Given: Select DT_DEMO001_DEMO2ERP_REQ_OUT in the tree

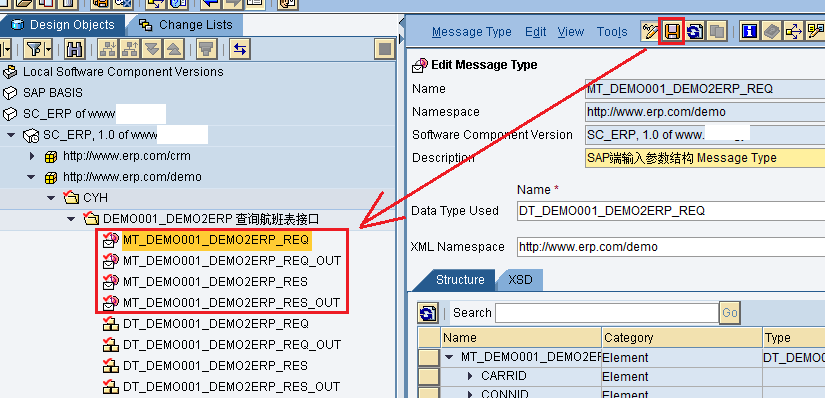Looking at the screenshot, I should click(x=232, y=345).
